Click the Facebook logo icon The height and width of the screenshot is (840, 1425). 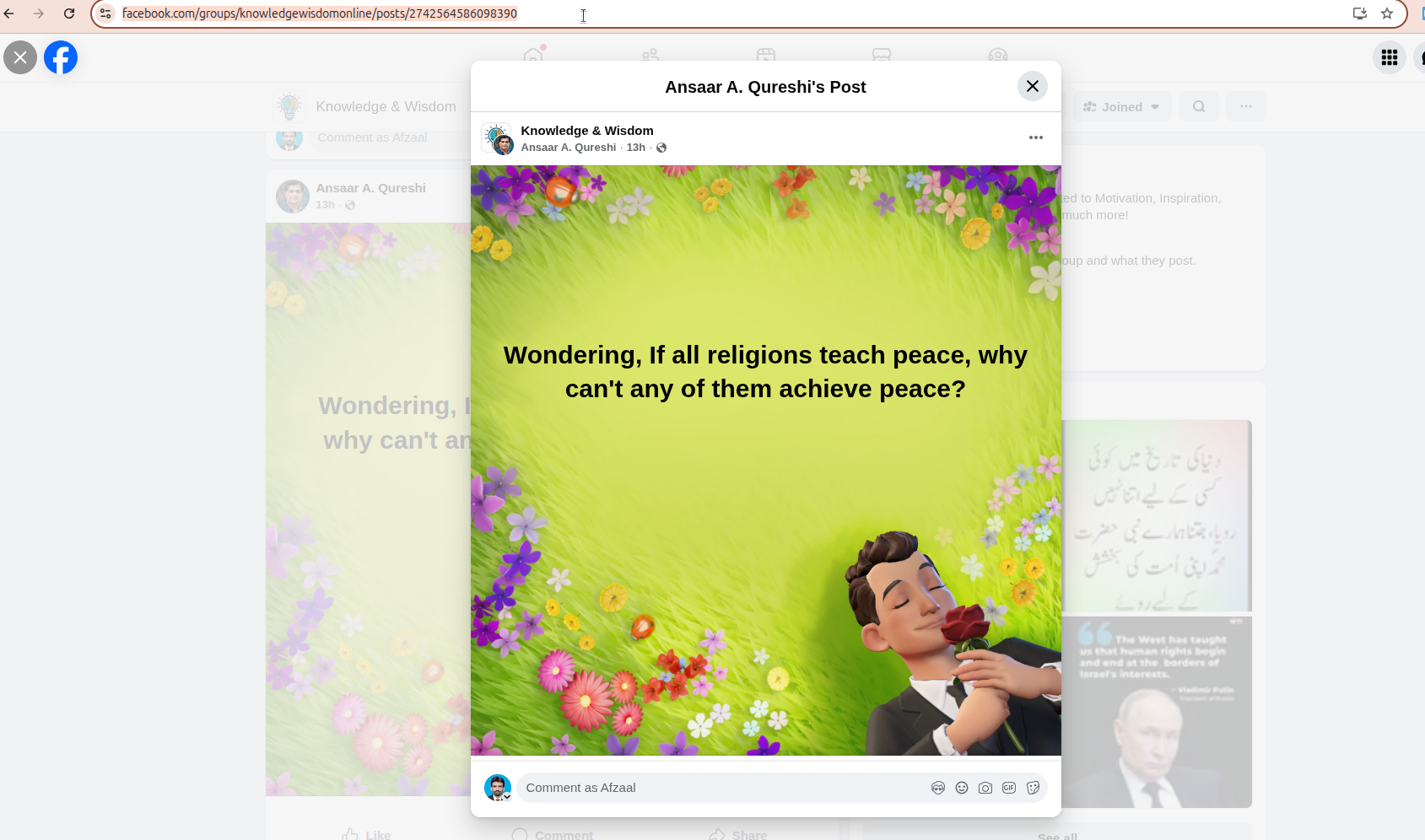point(61,57)
